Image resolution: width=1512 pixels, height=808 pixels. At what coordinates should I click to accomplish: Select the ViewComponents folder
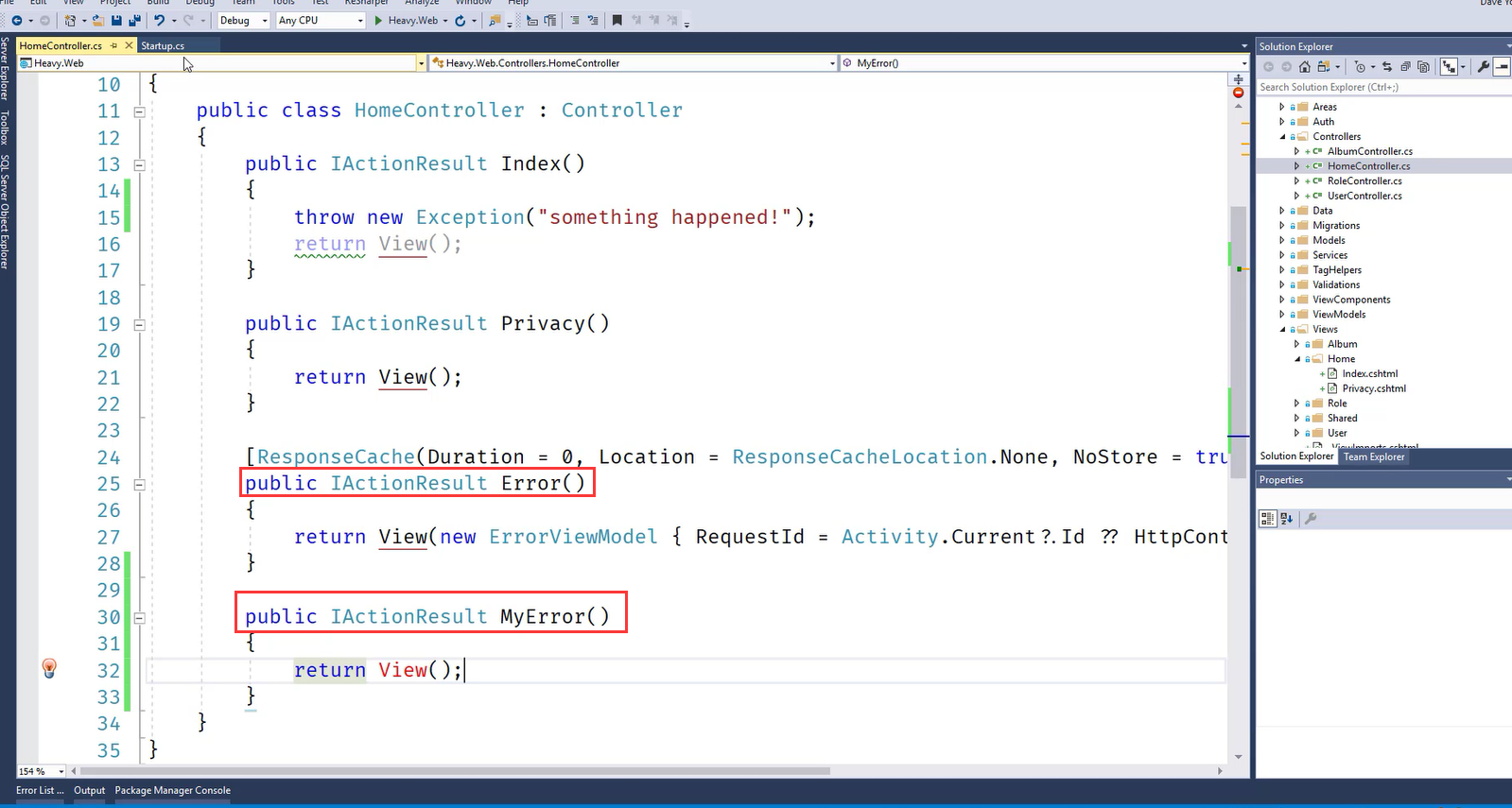(x=1351, y=300)
